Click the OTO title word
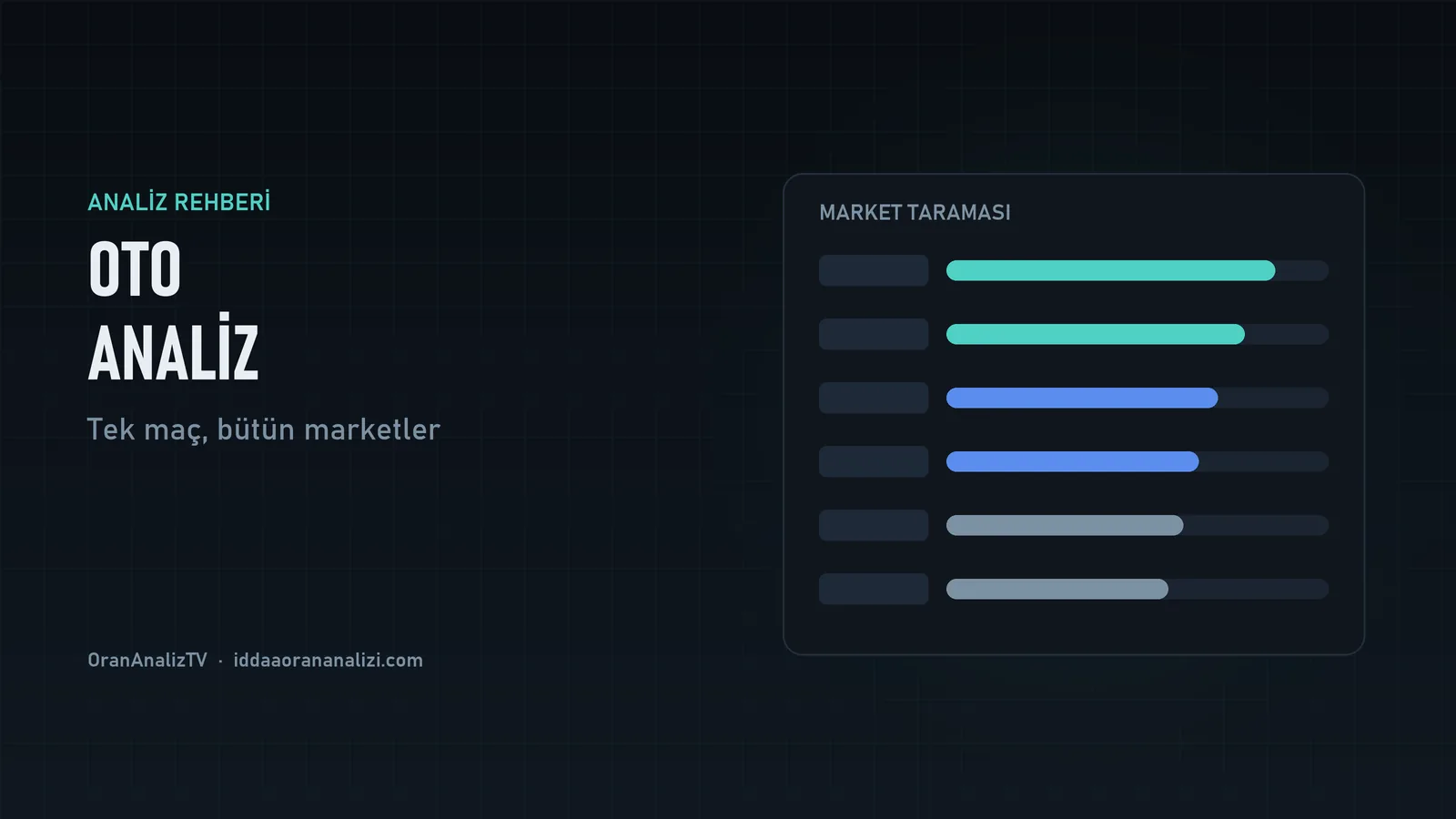 point(135,270)
